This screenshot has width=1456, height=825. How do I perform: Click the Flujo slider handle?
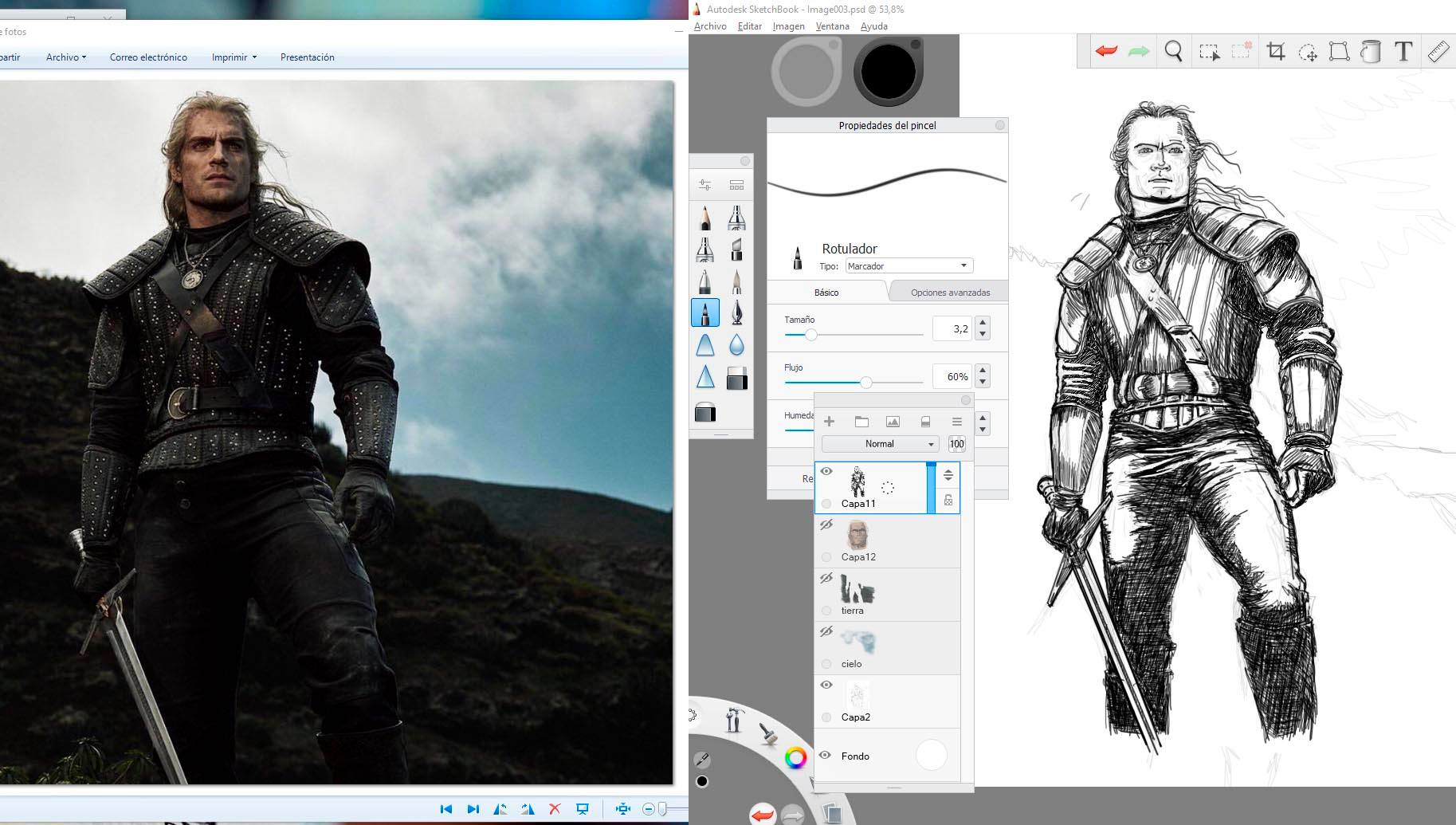pyautogui.click(x=866, y=383)
